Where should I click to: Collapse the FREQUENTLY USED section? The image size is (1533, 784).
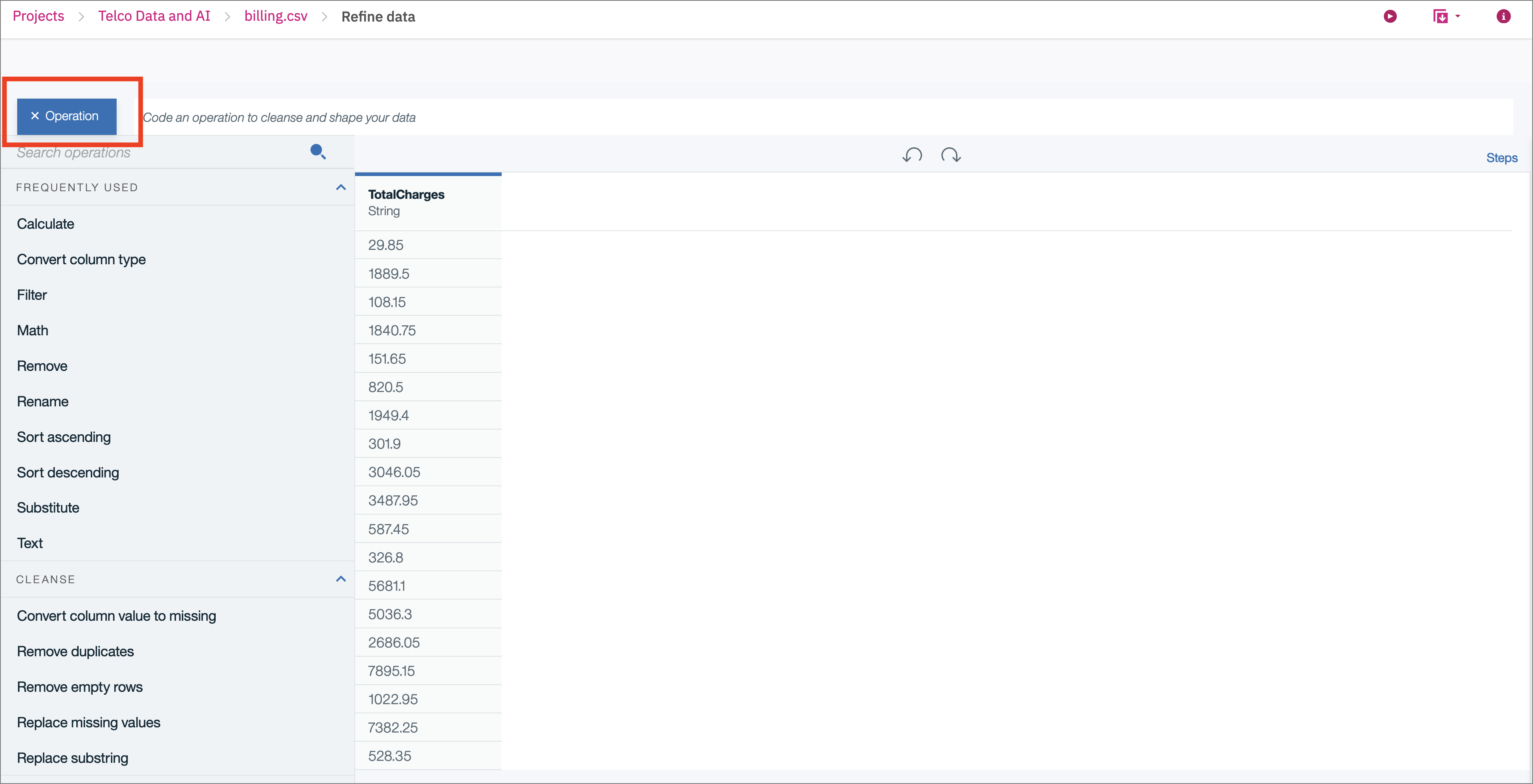coord(340,187)
